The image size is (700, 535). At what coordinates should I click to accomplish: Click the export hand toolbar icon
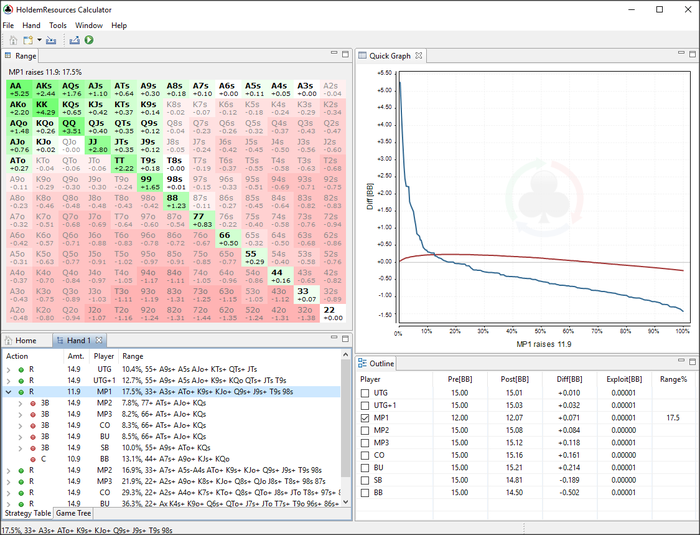(x=75, y=40)
